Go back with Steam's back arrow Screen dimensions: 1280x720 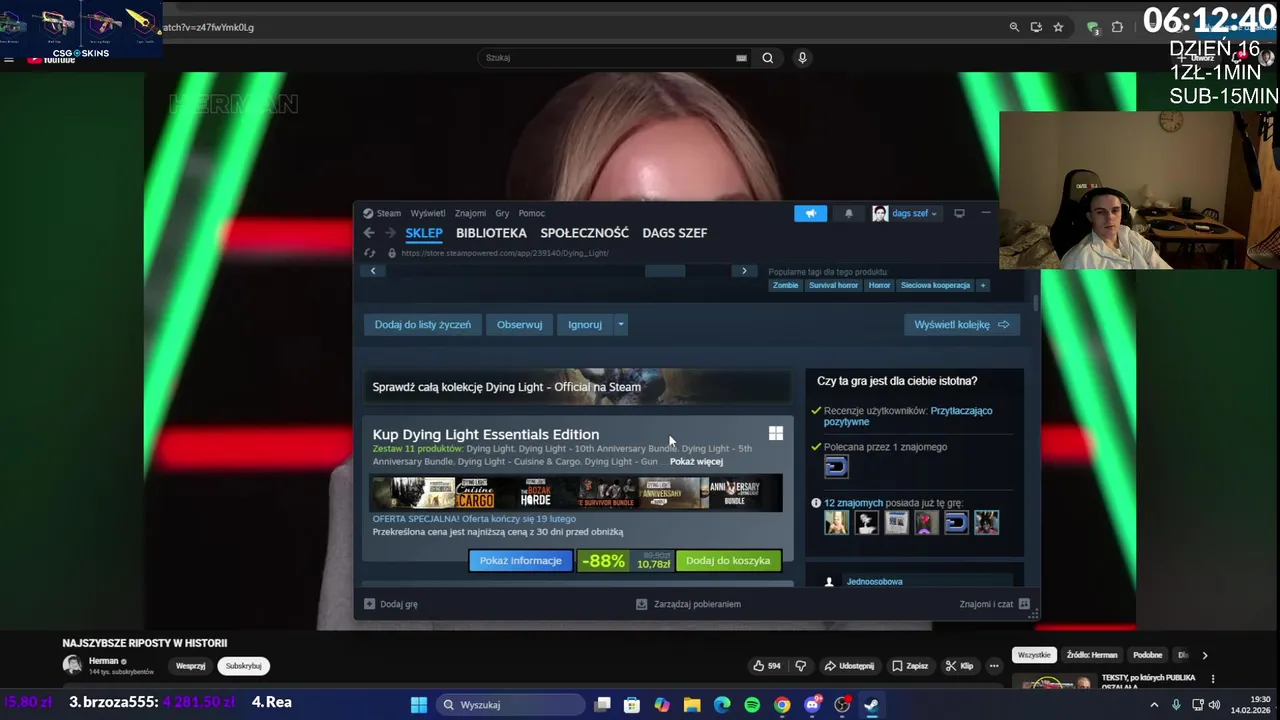coord(369,233)
